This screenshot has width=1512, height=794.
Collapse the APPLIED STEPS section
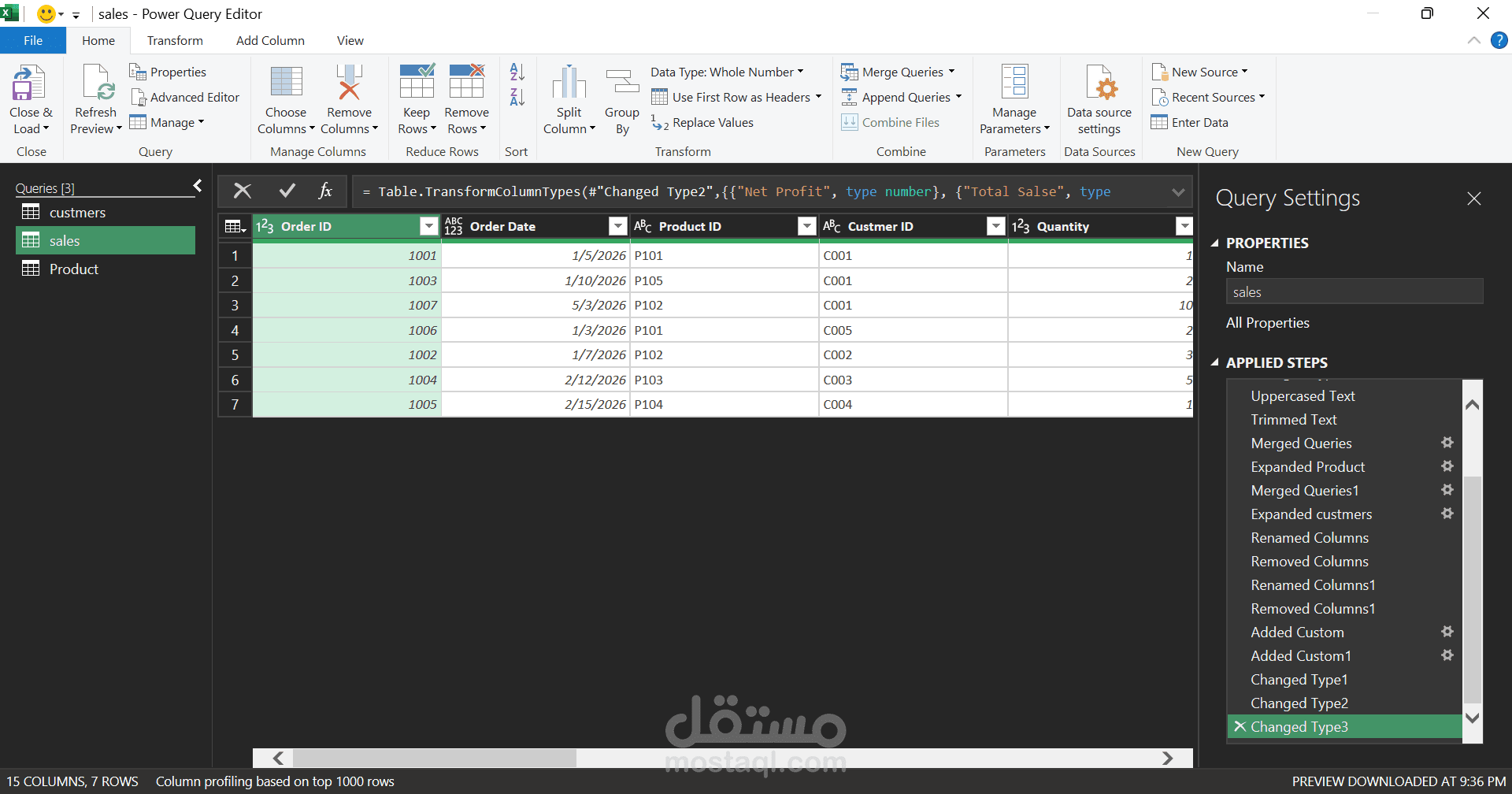tap(1215, 362)
